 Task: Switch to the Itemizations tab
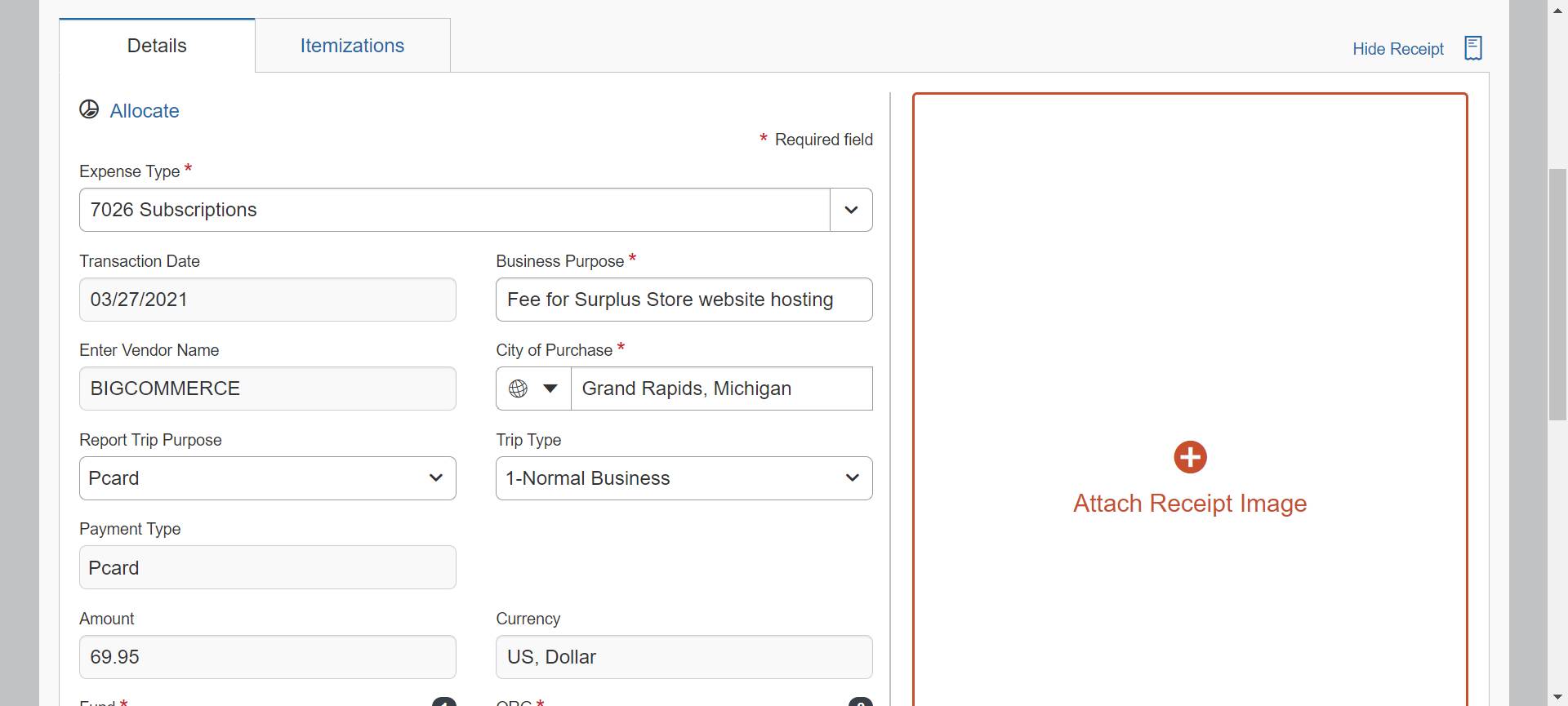pos(352,46)
